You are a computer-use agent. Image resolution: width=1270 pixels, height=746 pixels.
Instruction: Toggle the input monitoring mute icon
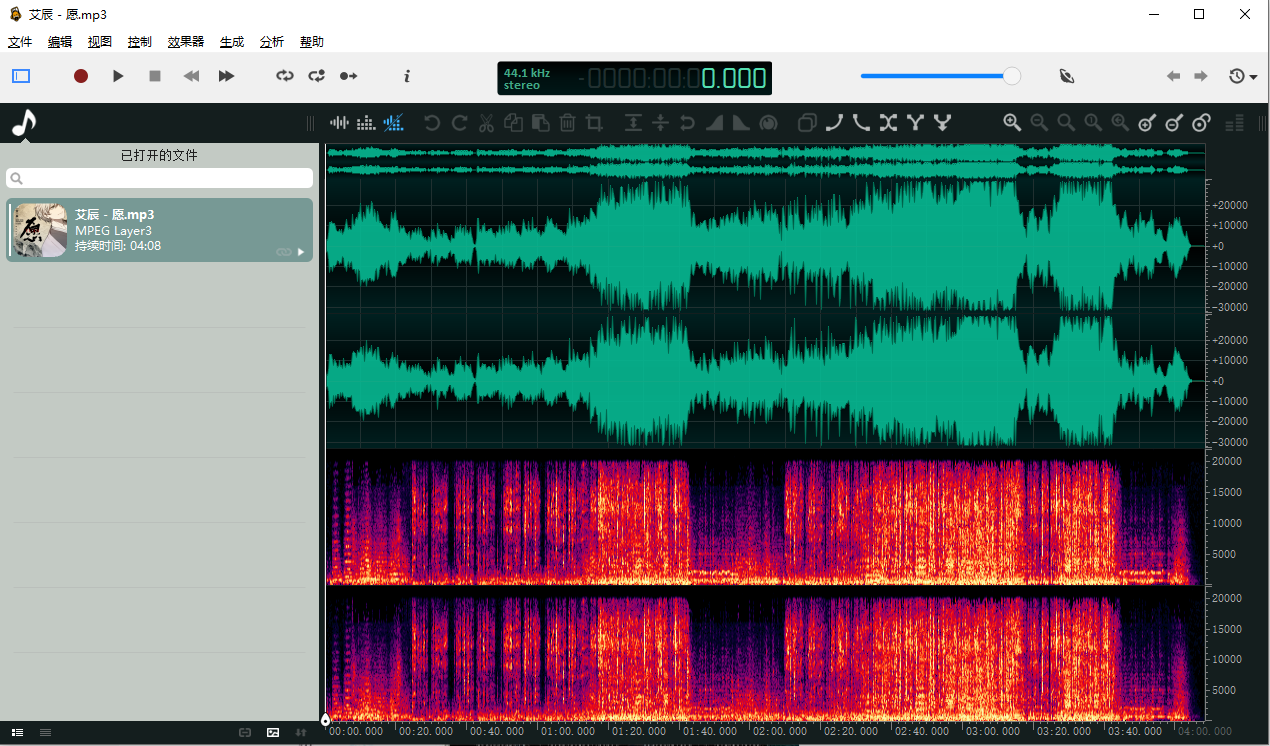[x=1067, y=76]
